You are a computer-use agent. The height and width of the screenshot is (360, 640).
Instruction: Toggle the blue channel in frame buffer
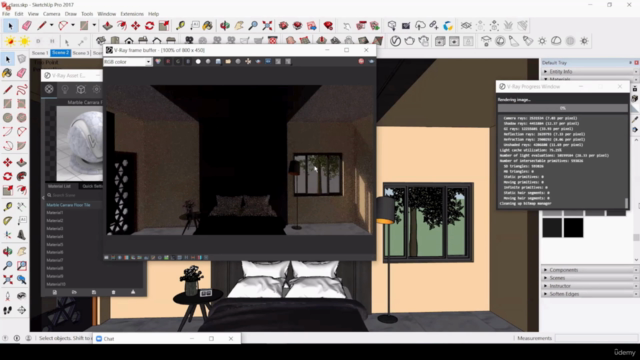tap(188, 62)
